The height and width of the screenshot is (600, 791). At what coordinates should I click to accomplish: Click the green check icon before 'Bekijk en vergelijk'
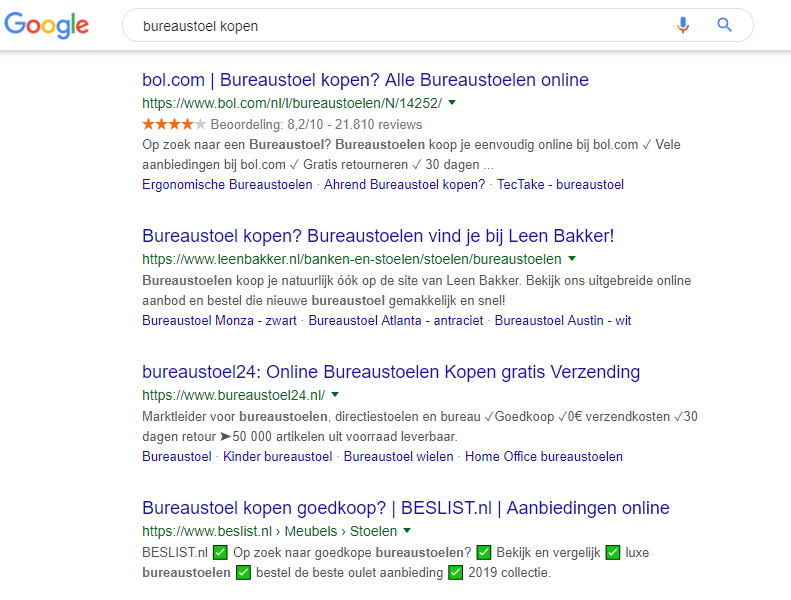click(x=484, y=552)
